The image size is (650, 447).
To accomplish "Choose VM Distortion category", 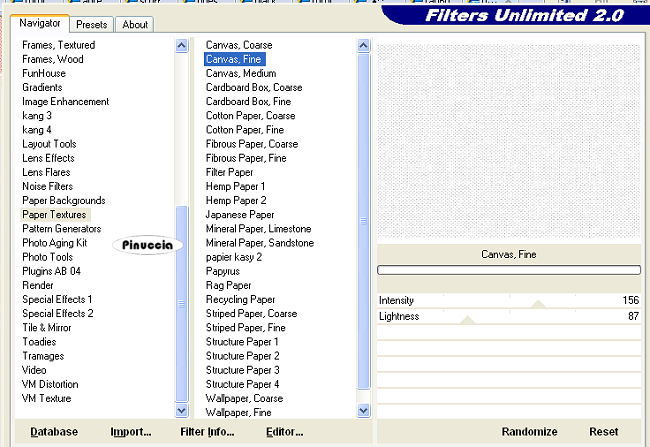I will (50, 384).
